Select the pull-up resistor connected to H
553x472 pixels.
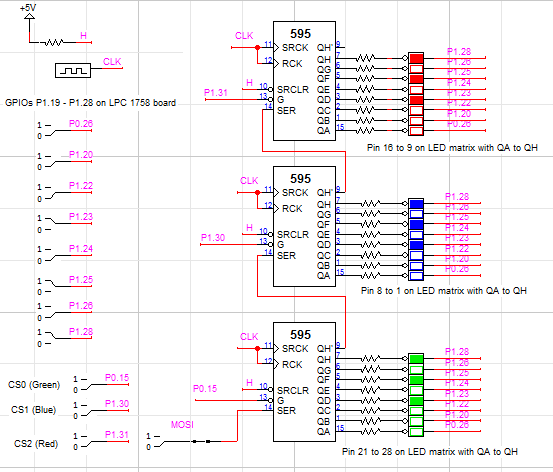[x=53, y=43]
